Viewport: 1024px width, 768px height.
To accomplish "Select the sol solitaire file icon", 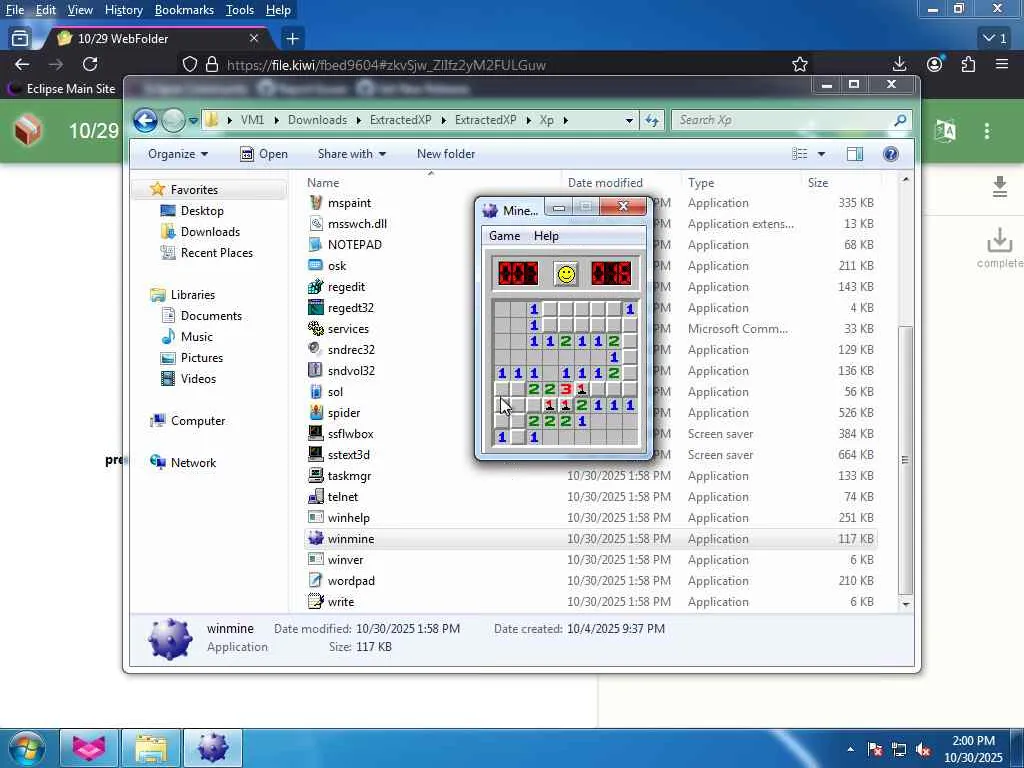I will pyautogui.click(x=315, y=392).
